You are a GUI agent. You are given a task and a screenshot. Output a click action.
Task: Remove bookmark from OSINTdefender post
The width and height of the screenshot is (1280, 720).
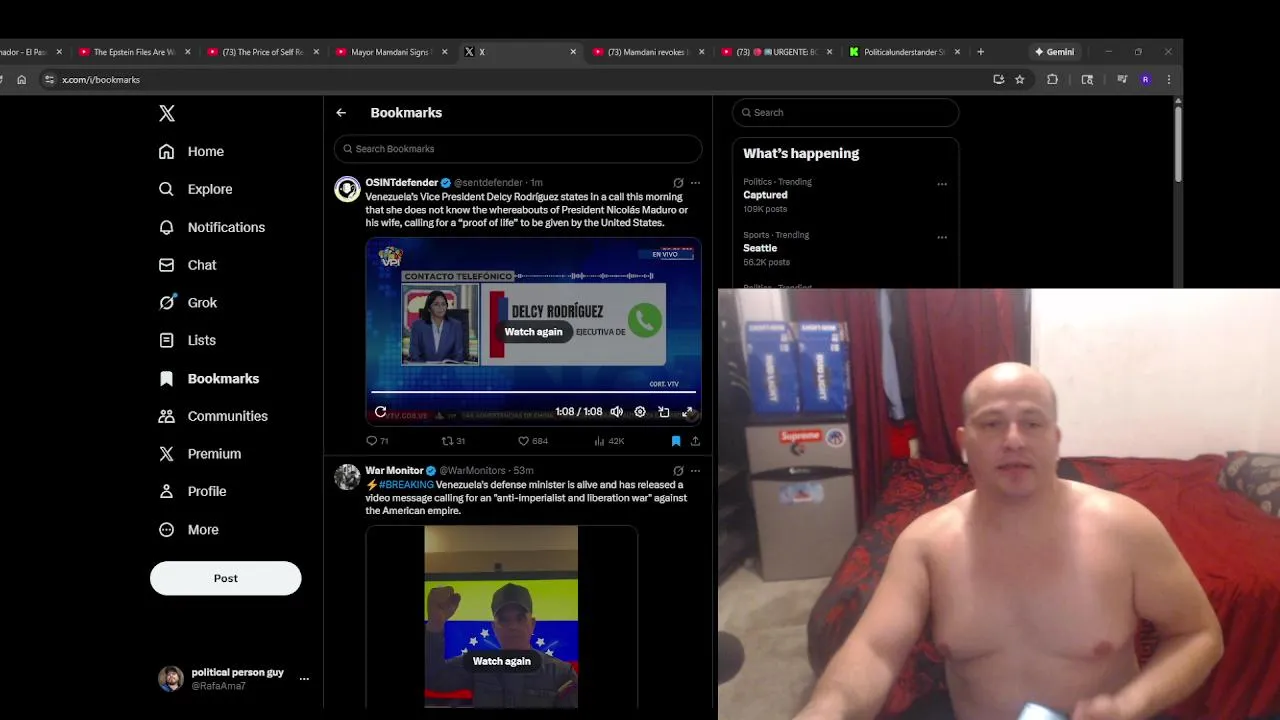point(676,441)
